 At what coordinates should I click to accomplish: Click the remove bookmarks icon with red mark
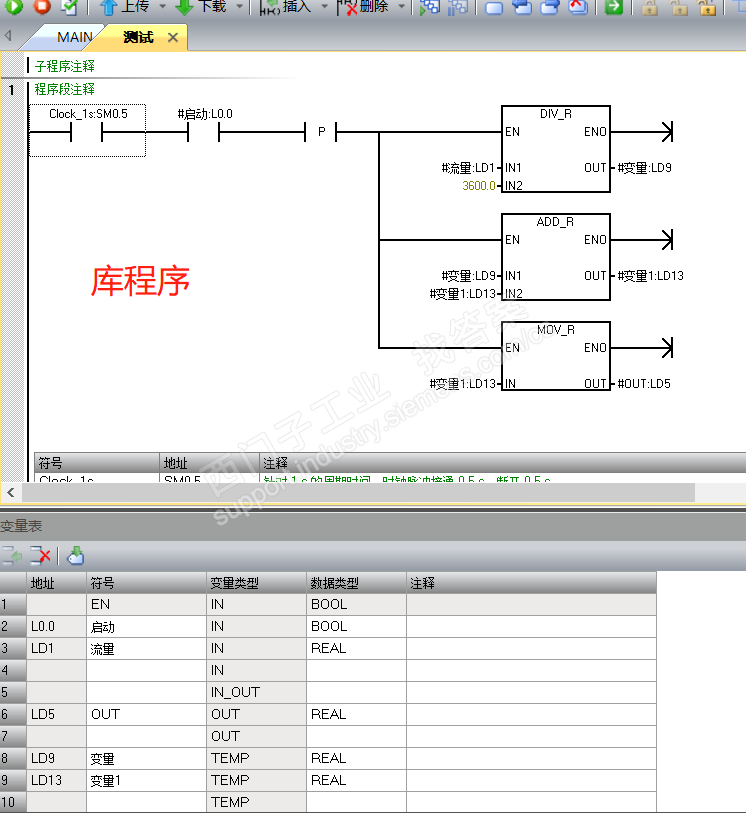tap(578, 7)
